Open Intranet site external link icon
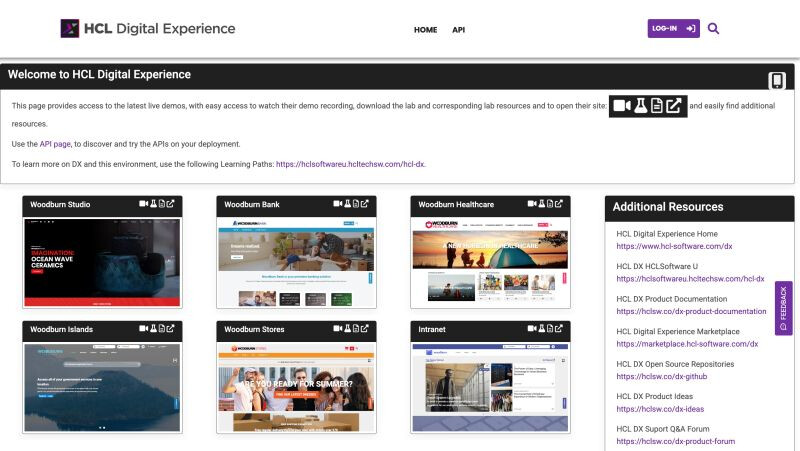Screen dimensions: 800x451 559,329
